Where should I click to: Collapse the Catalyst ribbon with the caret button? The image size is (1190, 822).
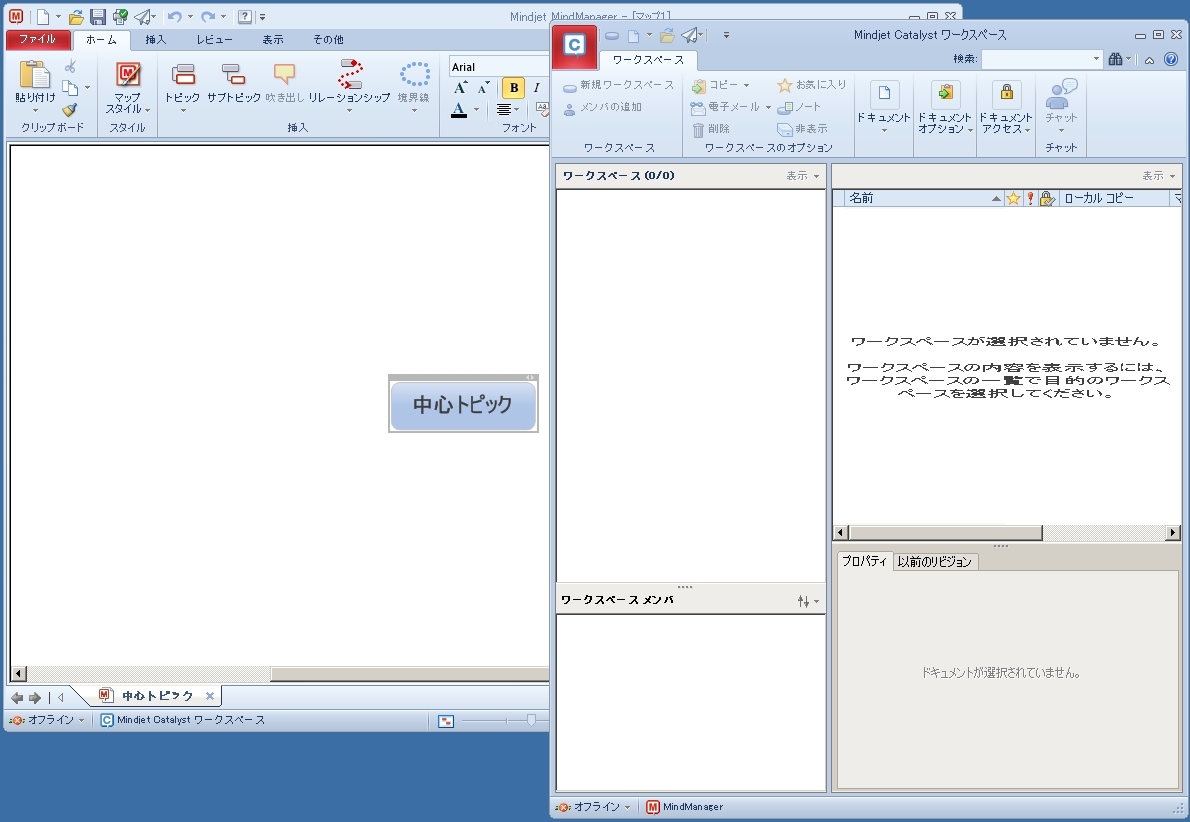pos(1150,60)
